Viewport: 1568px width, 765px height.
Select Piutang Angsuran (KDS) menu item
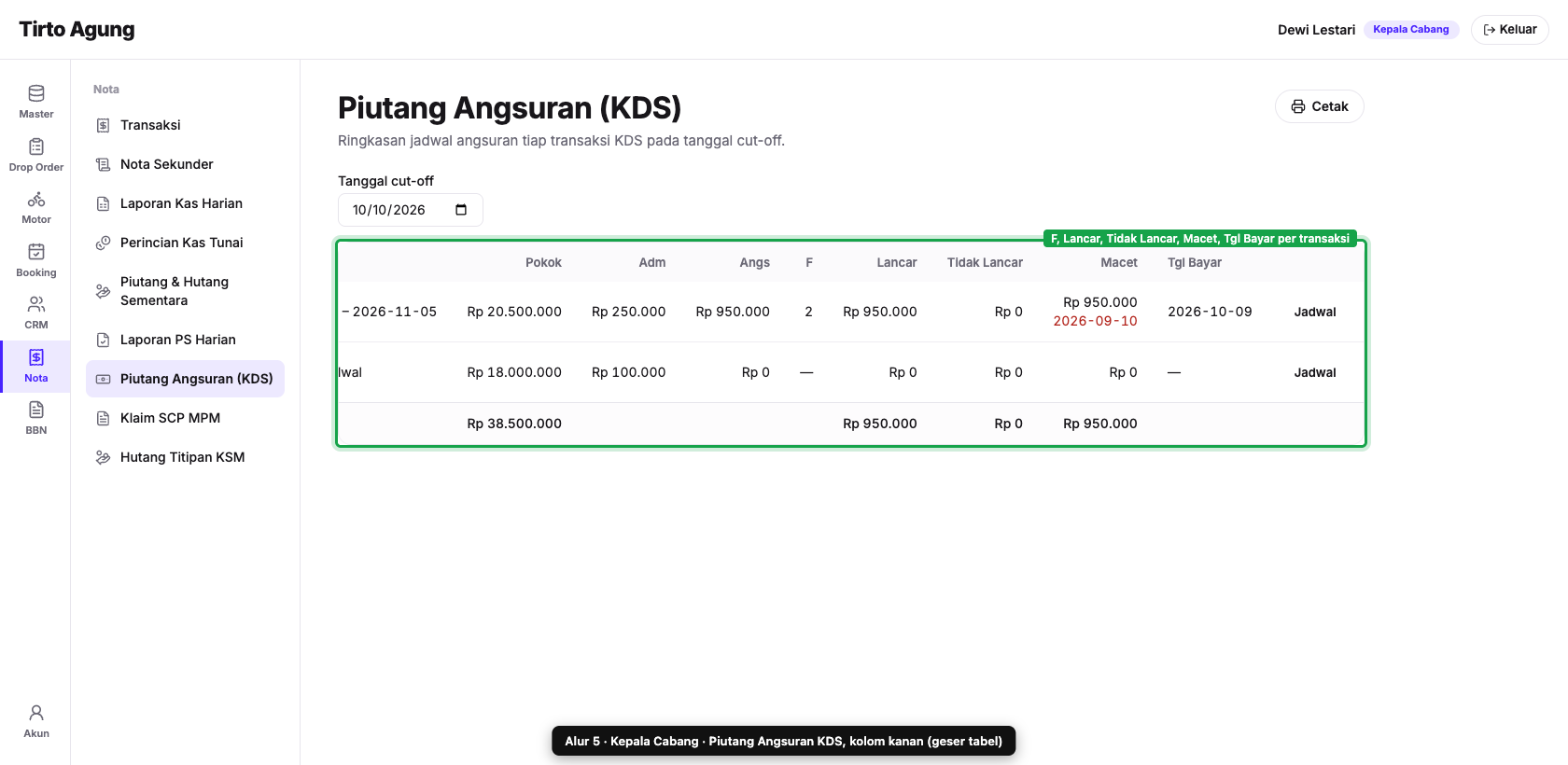pos(185,379)
